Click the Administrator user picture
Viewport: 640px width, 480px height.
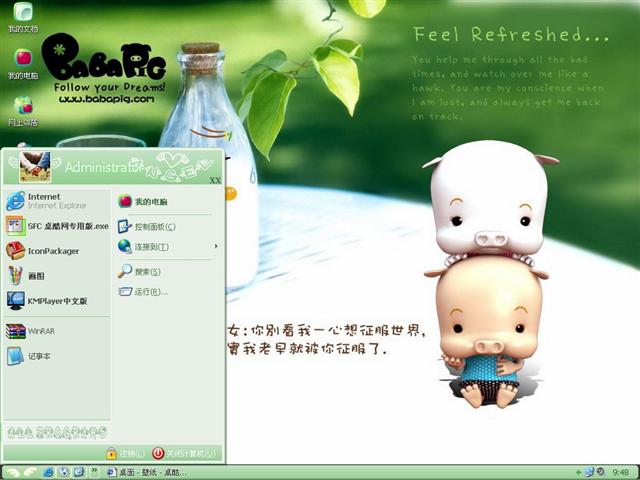[x=35, y=167]
